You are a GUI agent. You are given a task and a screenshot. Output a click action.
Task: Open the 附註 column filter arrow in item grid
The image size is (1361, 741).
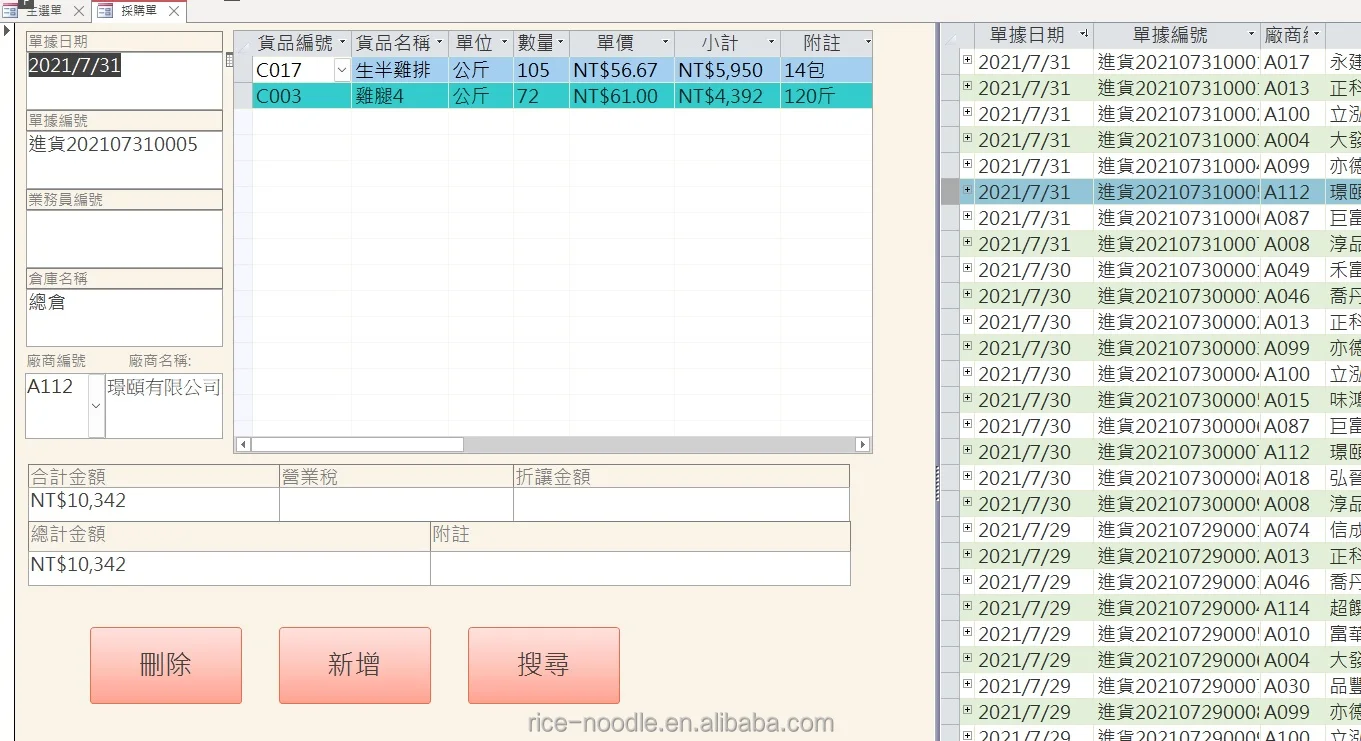pyautogui.click(x=867, y=43)
